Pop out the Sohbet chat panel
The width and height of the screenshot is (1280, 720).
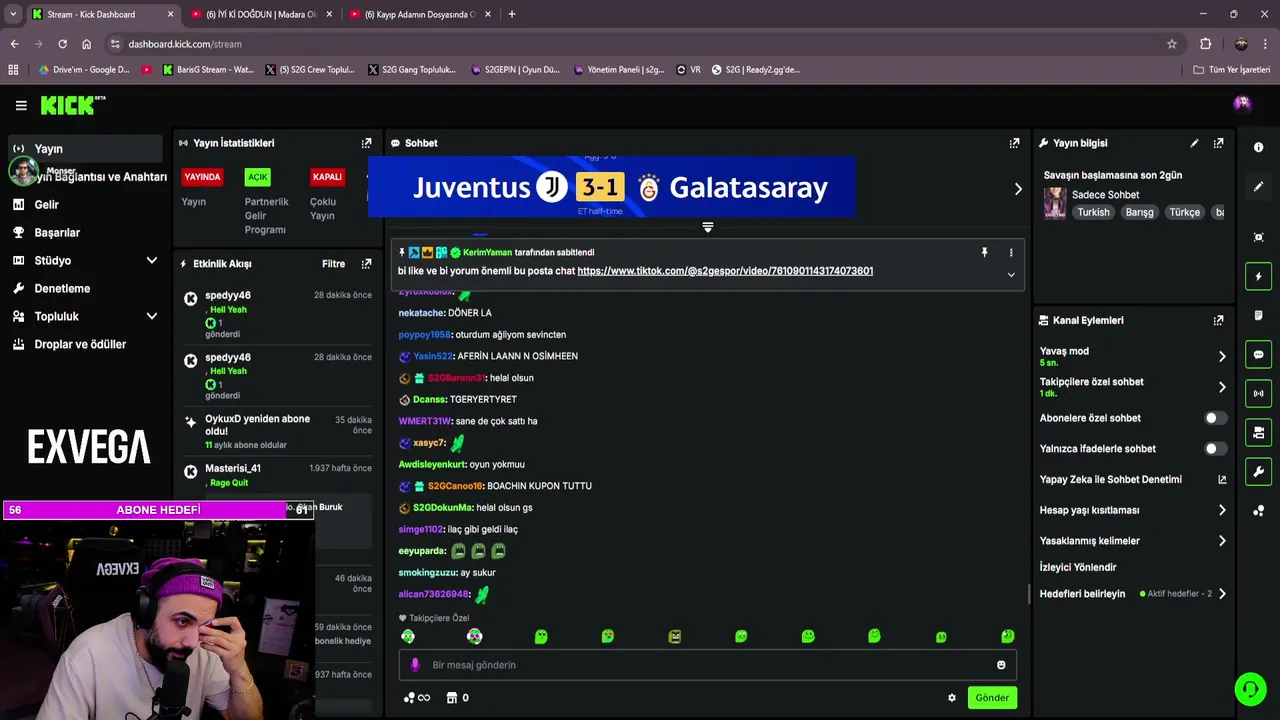point(1014,143)
